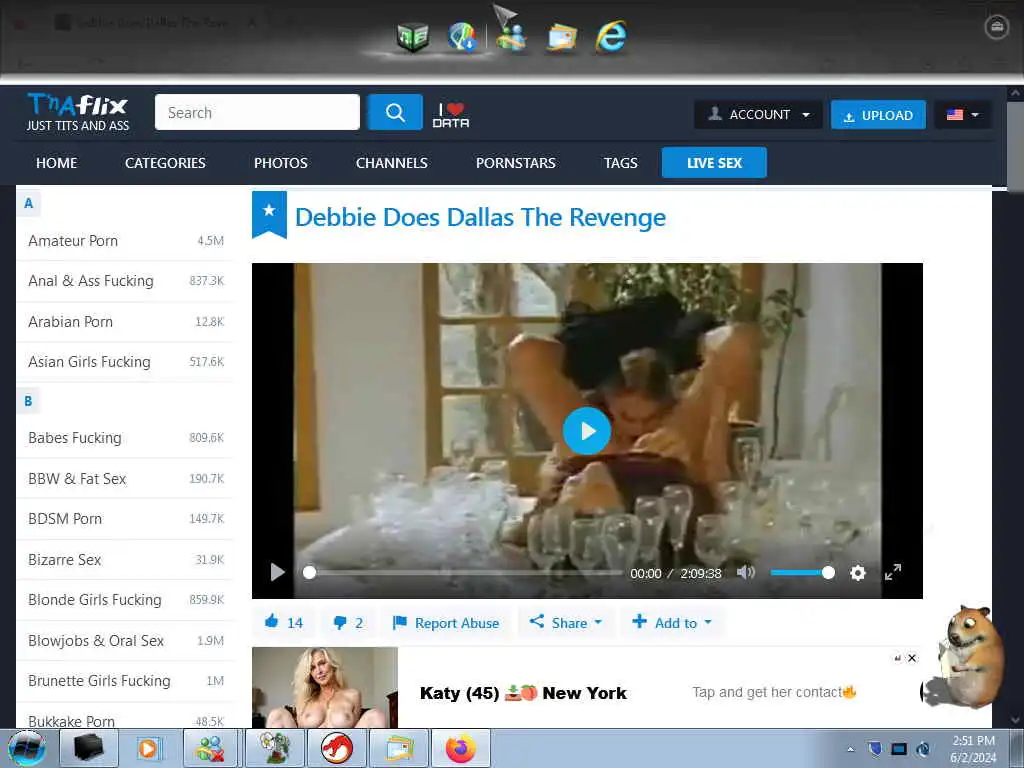
Task: Open the Bizarre Sex category link
Action: (x=65, y=560)
